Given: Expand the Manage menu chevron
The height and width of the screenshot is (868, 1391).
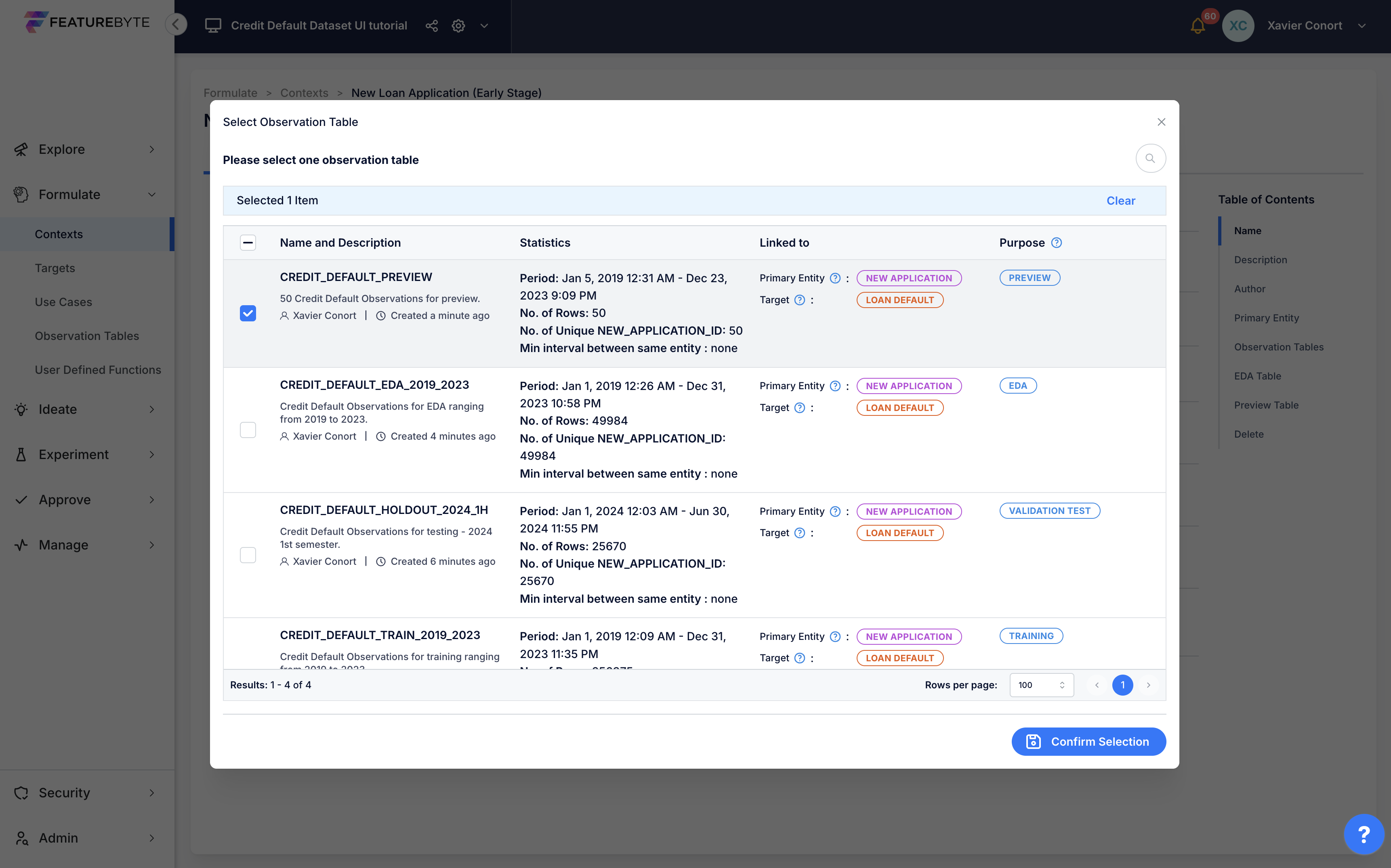Looking at the screenshot, I should tap(151, 545).
